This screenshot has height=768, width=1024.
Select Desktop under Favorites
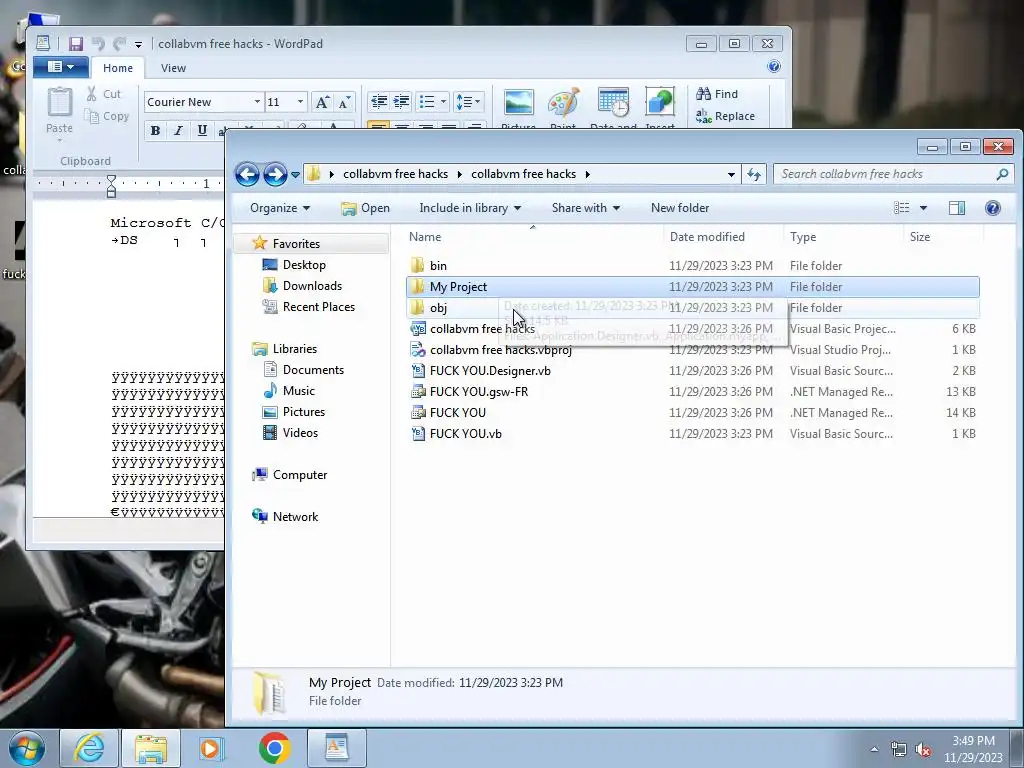pos(294,265)
